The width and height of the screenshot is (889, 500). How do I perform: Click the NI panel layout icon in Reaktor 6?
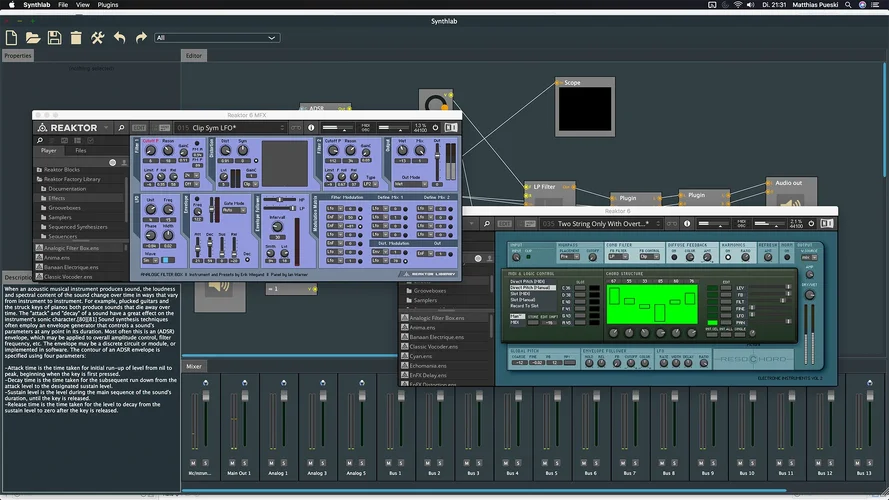pyautogui.click(x=827, y=224)
